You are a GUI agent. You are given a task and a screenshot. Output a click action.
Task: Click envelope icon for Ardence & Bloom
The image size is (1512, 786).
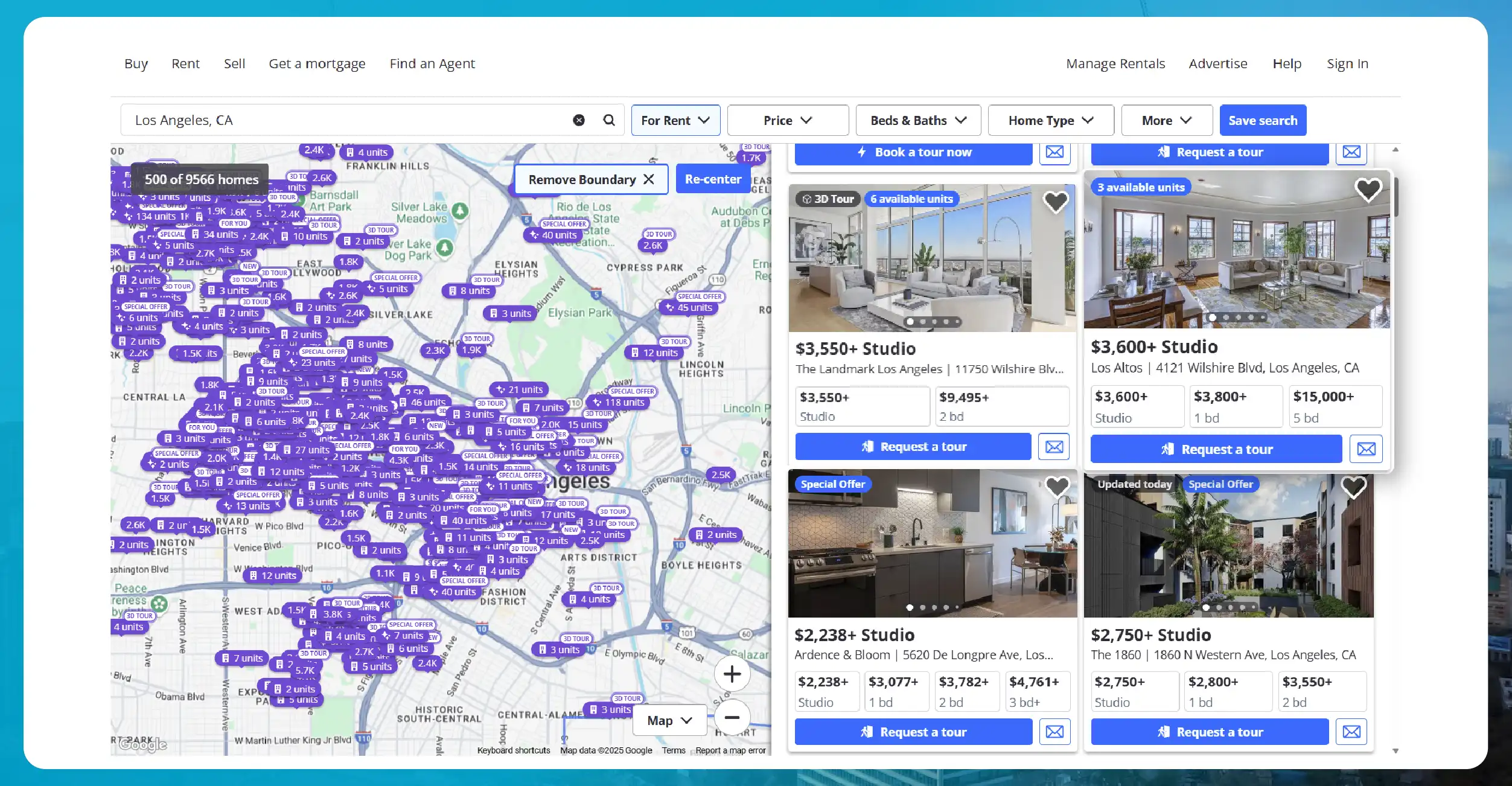pos(1054,732)
